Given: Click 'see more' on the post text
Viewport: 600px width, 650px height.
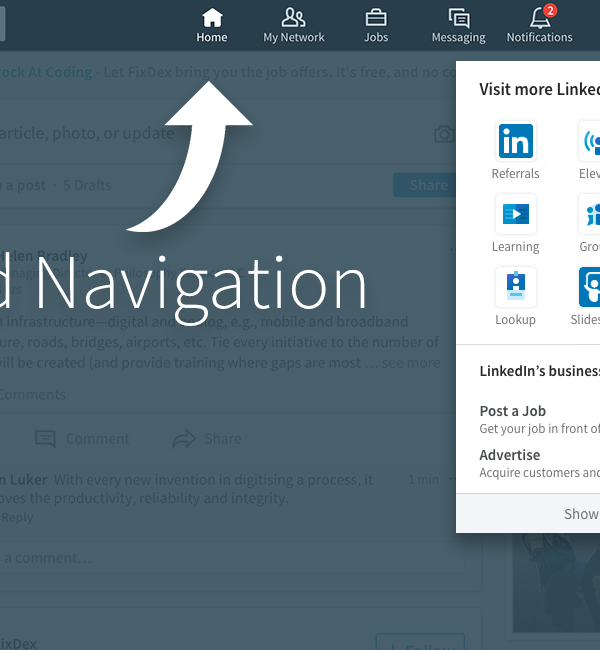Looking at the screenshot, I should click(x=411, y=363).
